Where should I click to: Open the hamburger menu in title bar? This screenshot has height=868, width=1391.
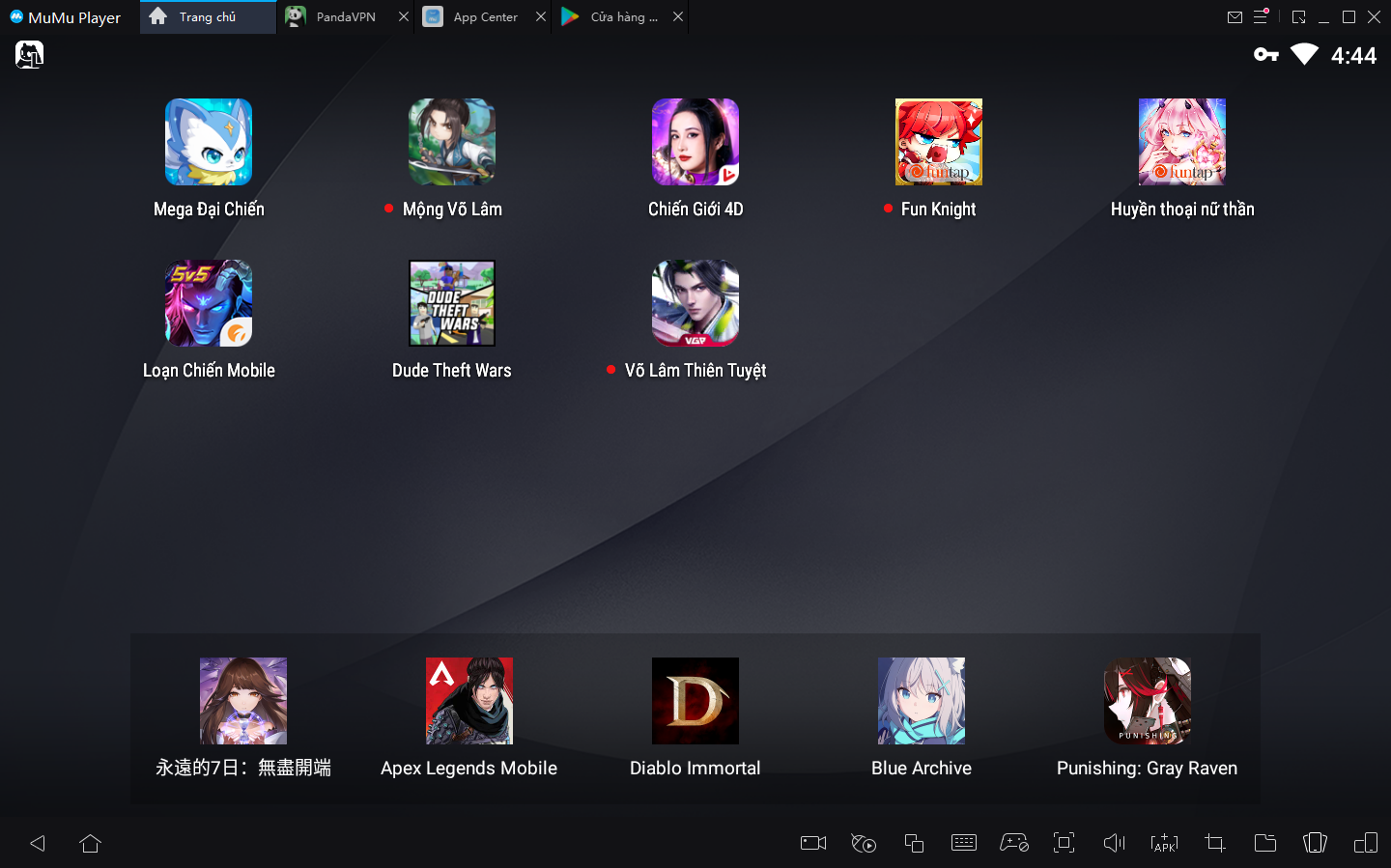pyautogui.click(x=1261, y=17)
